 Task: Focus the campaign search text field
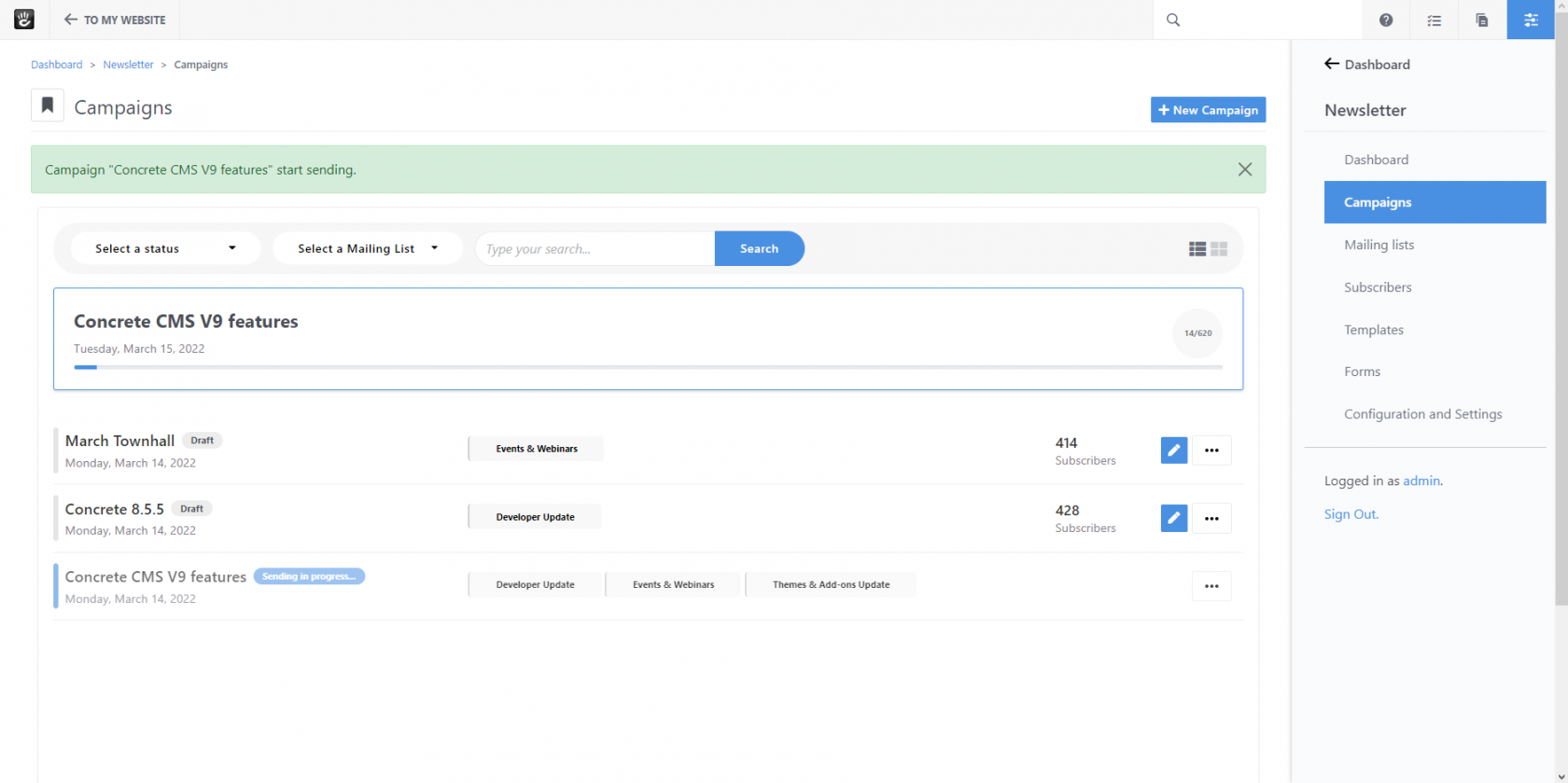[x=595, y=249]
